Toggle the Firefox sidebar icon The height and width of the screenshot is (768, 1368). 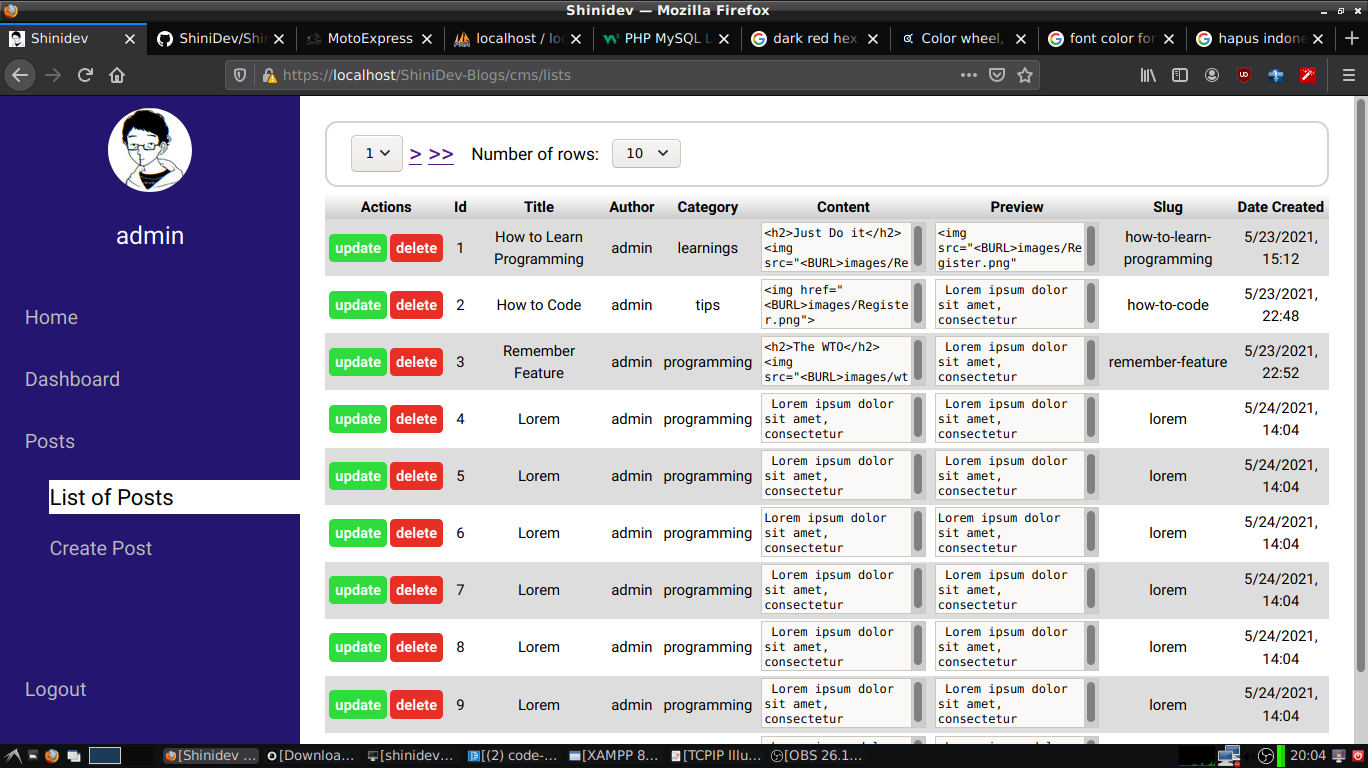click(x=1180, y=75)
